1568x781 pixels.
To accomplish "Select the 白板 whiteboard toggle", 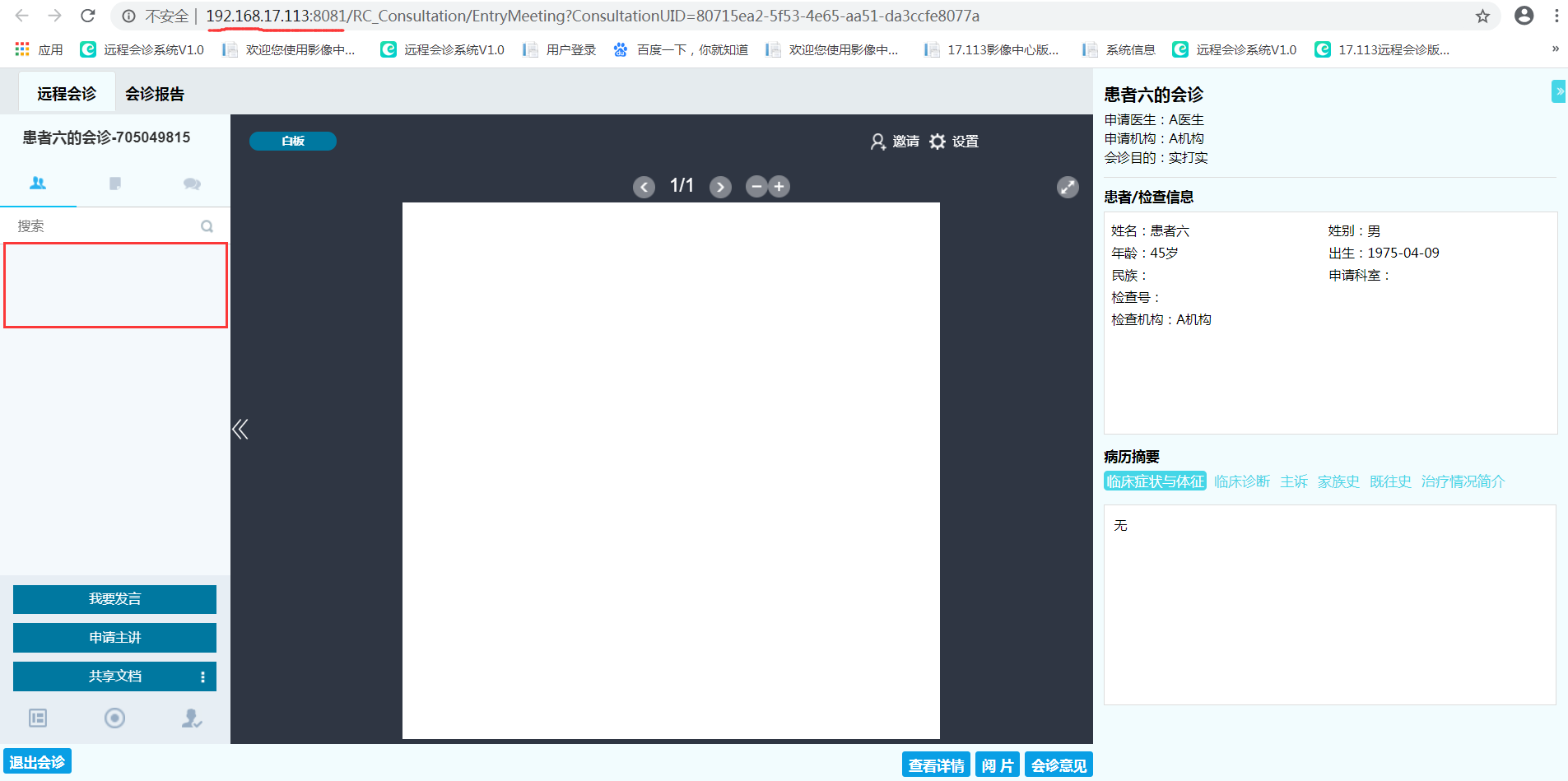I will click(293, 142).
